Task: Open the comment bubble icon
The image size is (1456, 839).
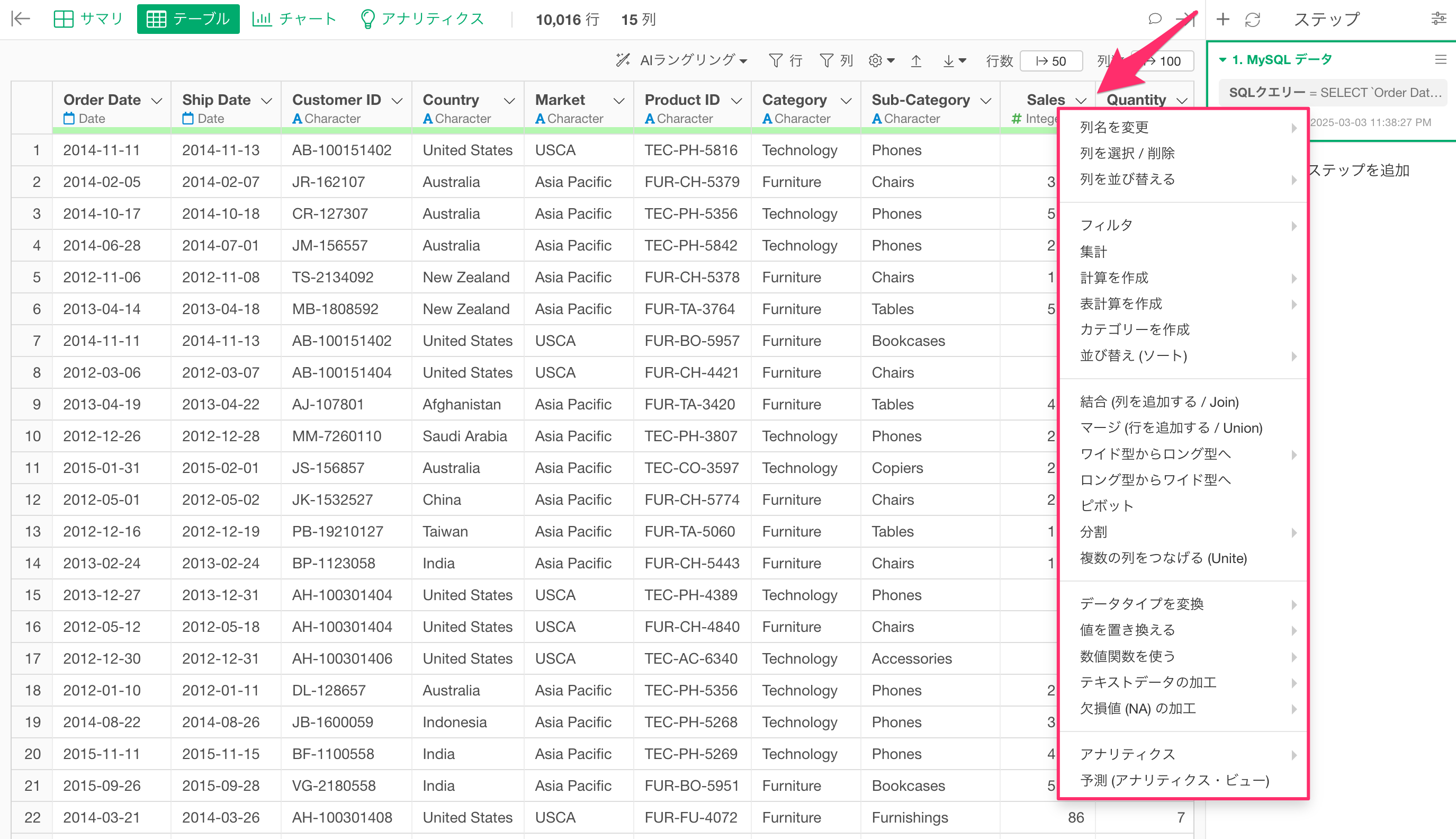Action: [1154, 19]
